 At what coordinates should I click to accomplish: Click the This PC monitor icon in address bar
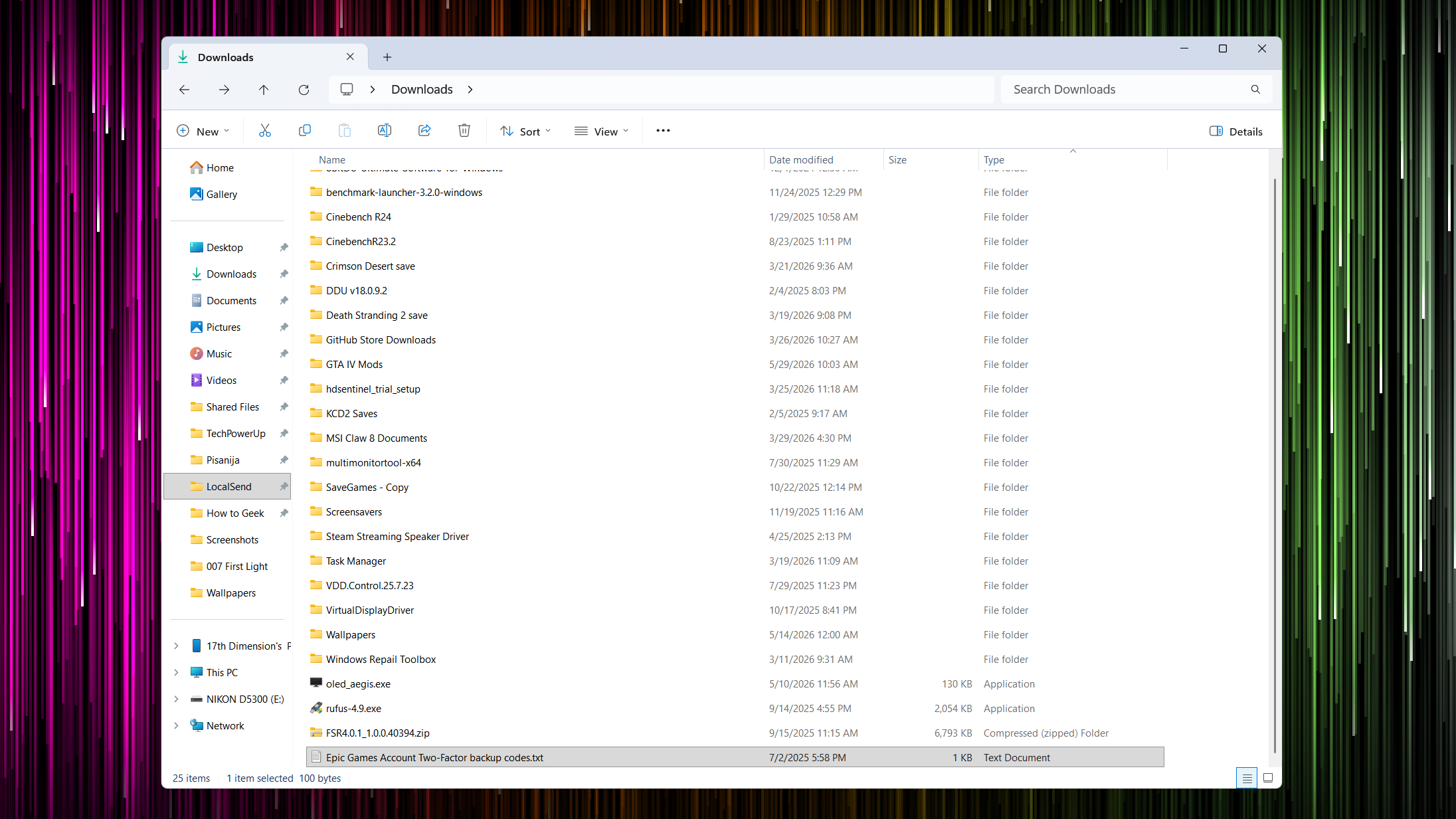click(x=347, y=89)
